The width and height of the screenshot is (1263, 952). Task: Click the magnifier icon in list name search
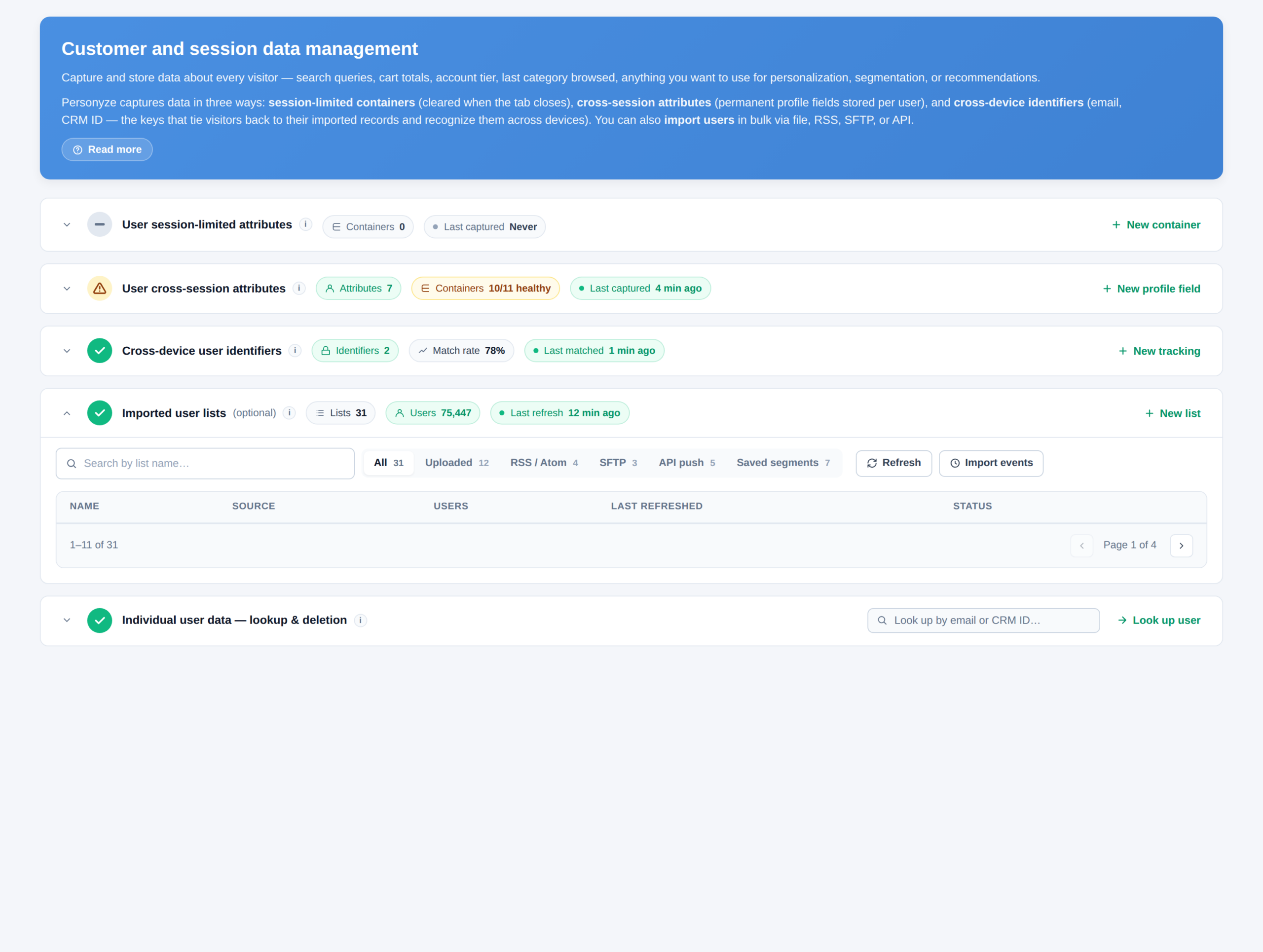72,464
